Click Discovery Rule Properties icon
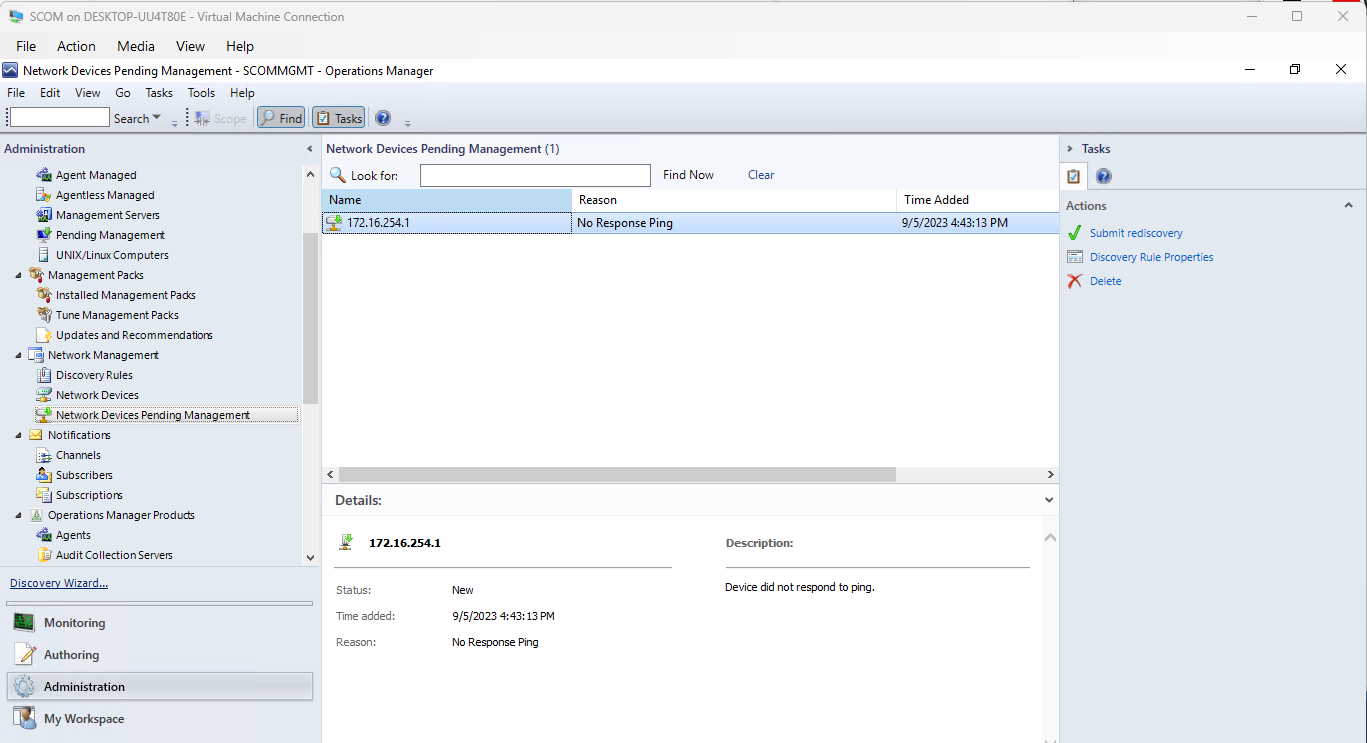 [1075, 257]
